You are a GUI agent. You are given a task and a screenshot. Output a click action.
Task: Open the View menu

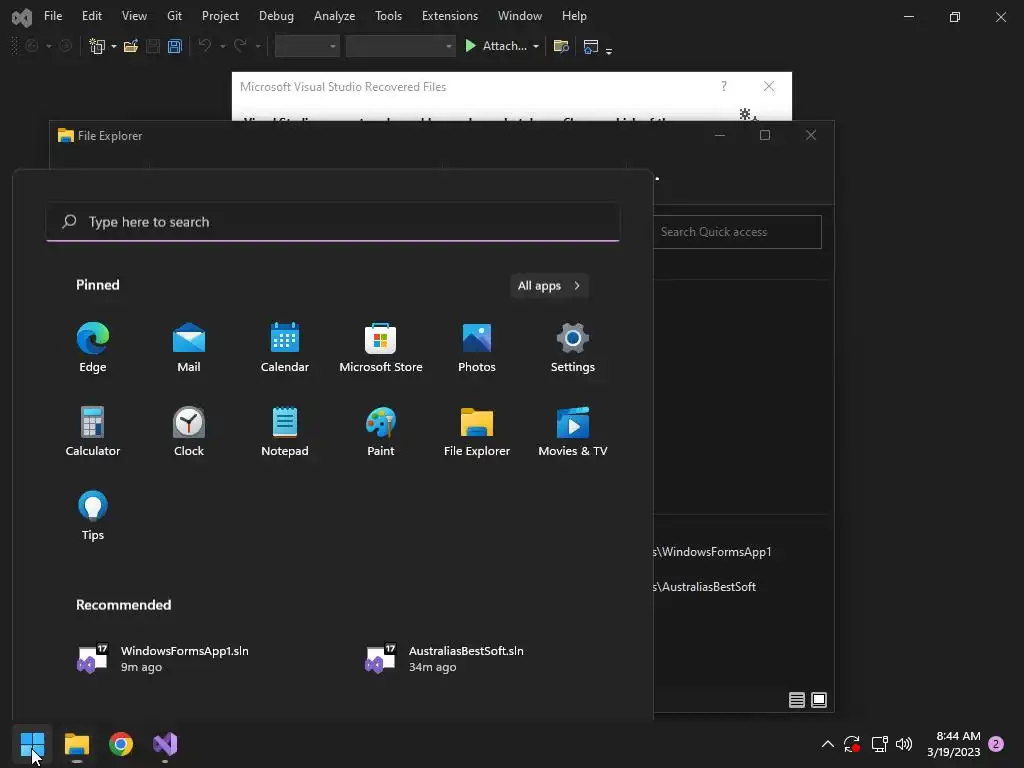pyautogui.click(x=134, y=16)
